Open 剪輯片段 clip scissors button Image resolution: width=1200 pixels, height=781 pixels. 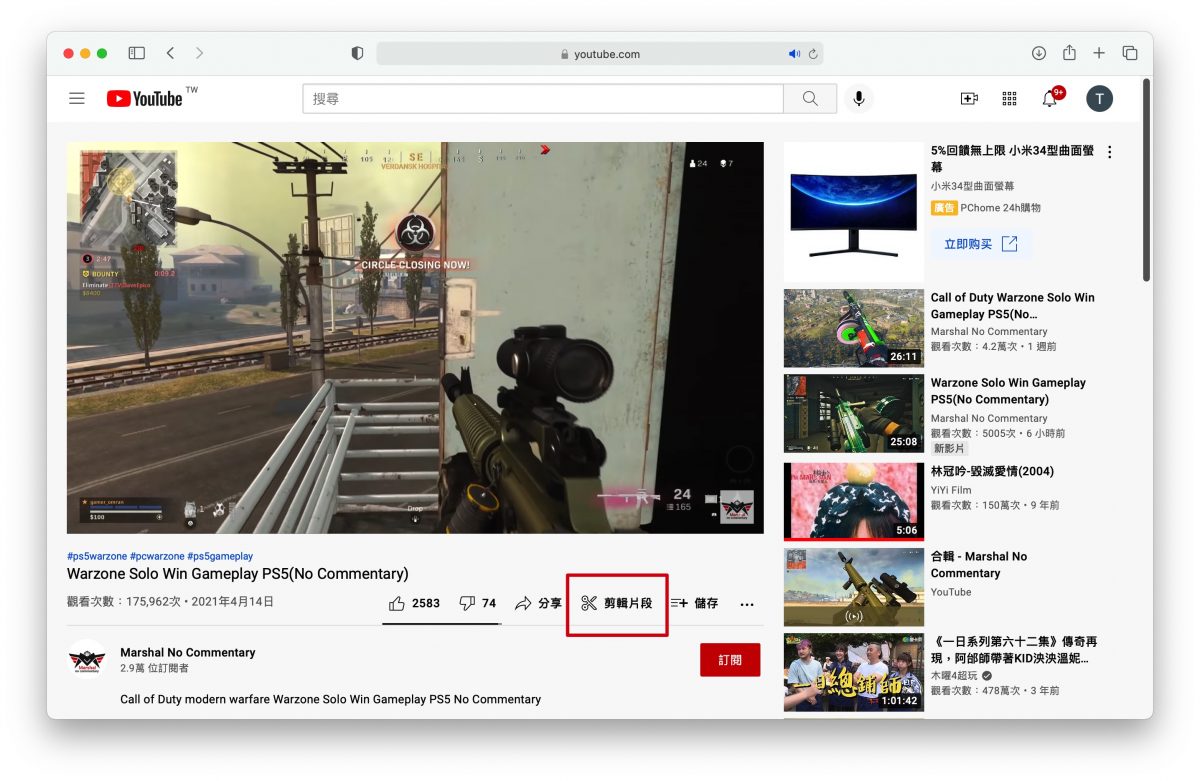pyautogui.click(x=616, y=603)
